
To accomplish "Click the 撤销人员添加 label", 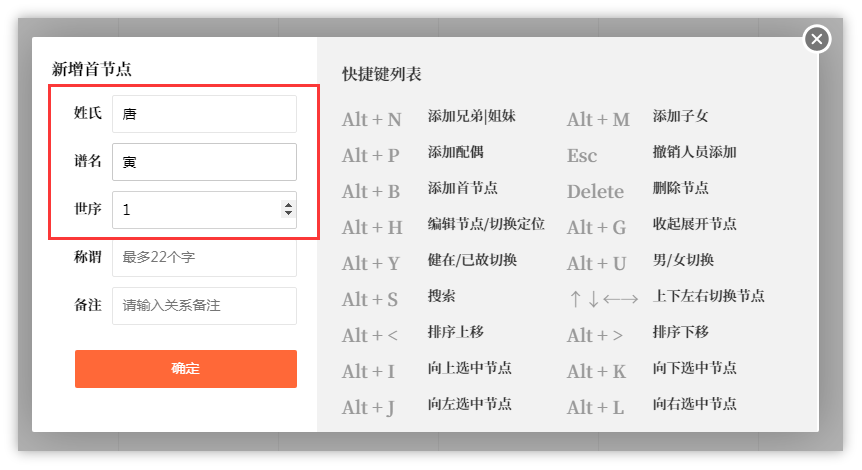I will 694,152.
